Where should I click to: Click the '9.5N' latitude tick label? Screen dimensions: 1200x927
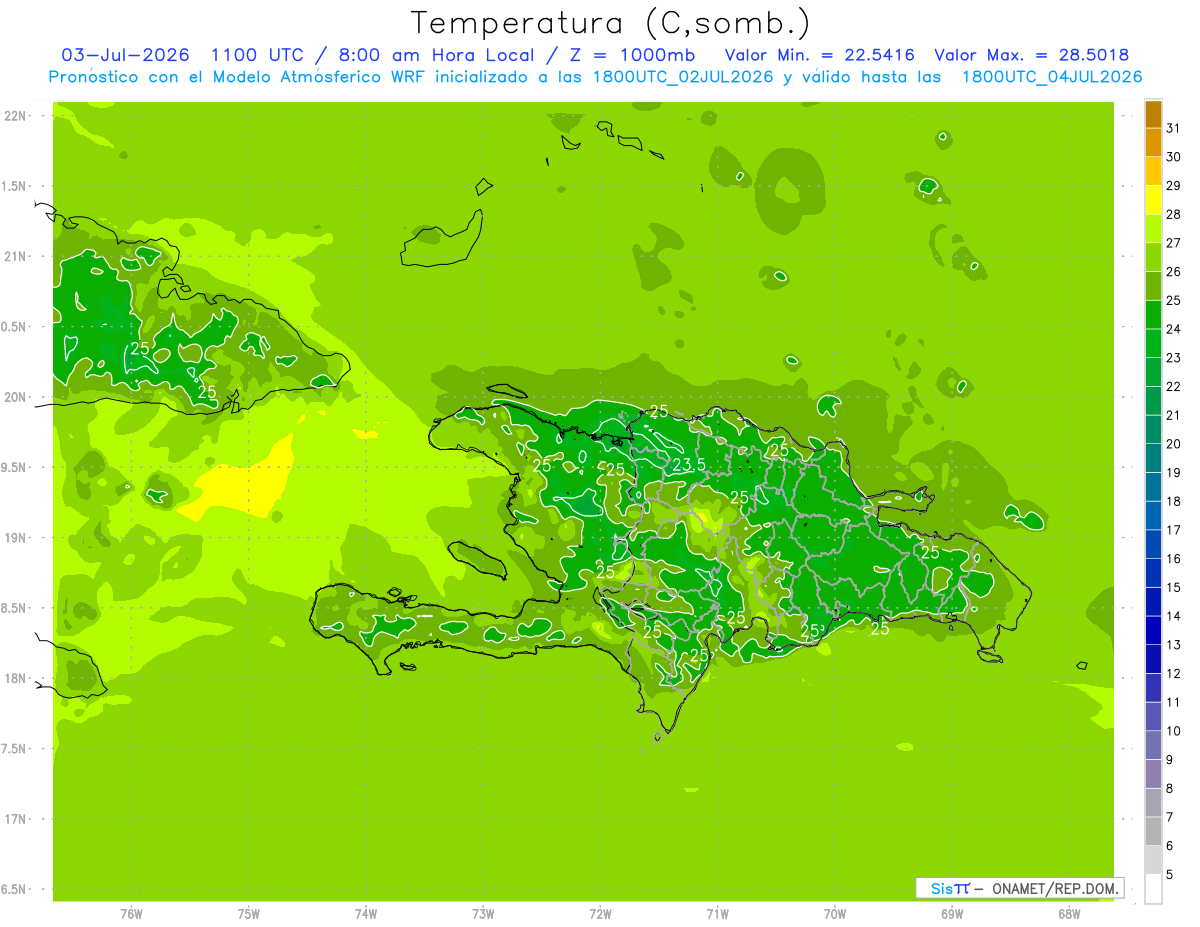(15, 467)
